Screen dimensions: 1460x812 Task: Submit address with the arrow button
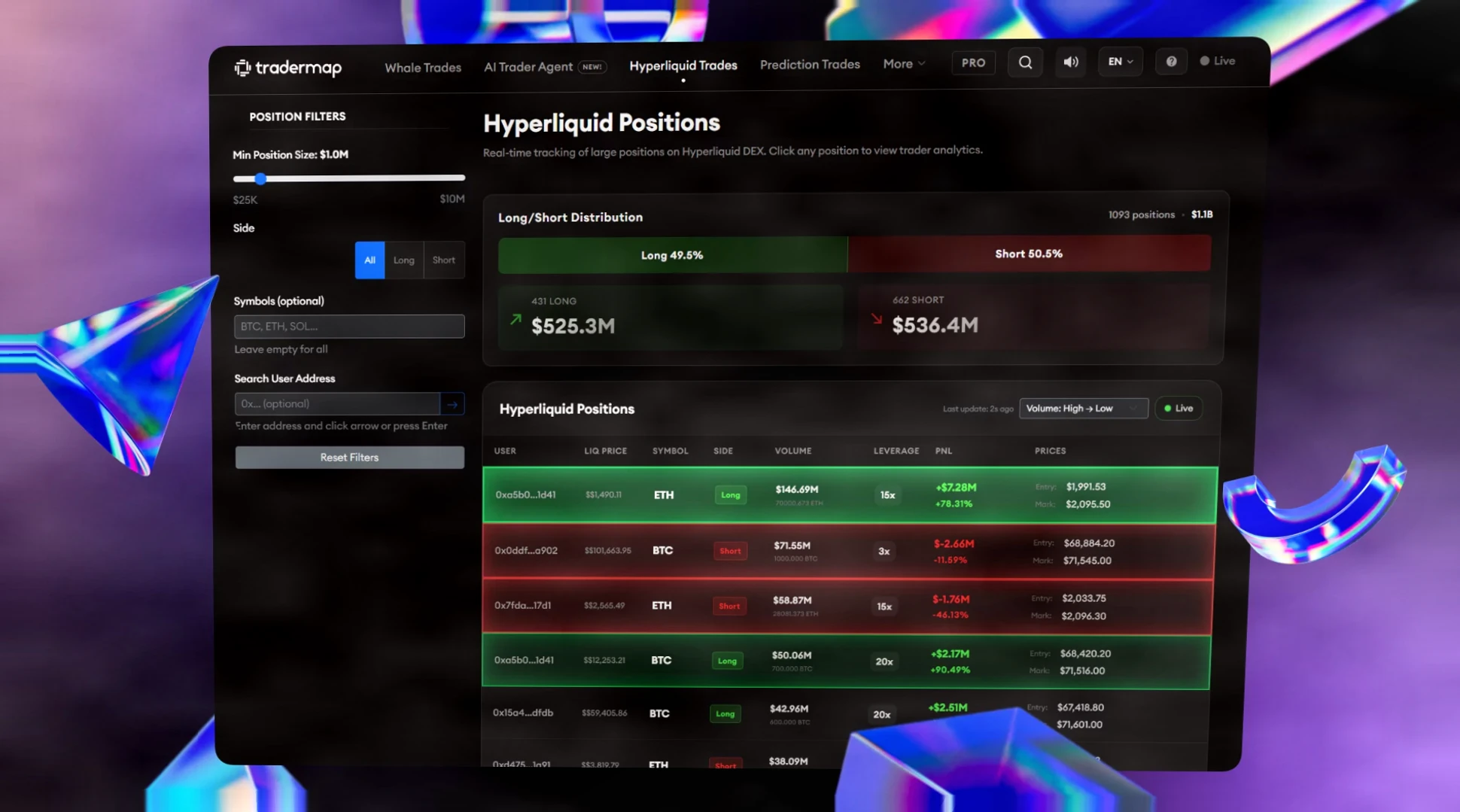[452, 404]
